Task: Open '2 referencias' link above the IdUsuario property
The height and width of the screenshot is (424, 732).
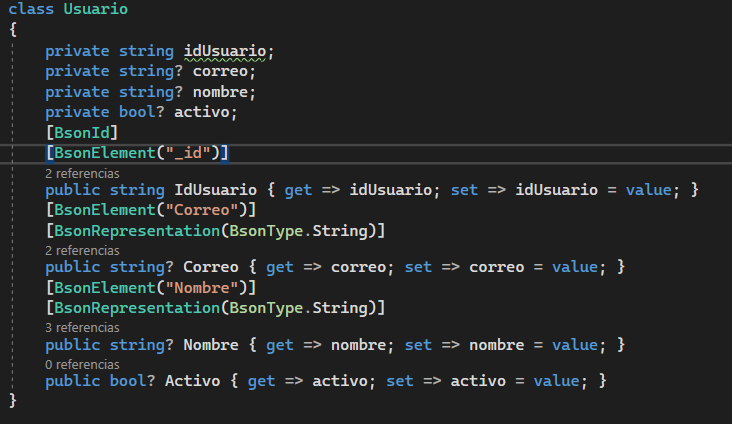Action: coord(82,173)
